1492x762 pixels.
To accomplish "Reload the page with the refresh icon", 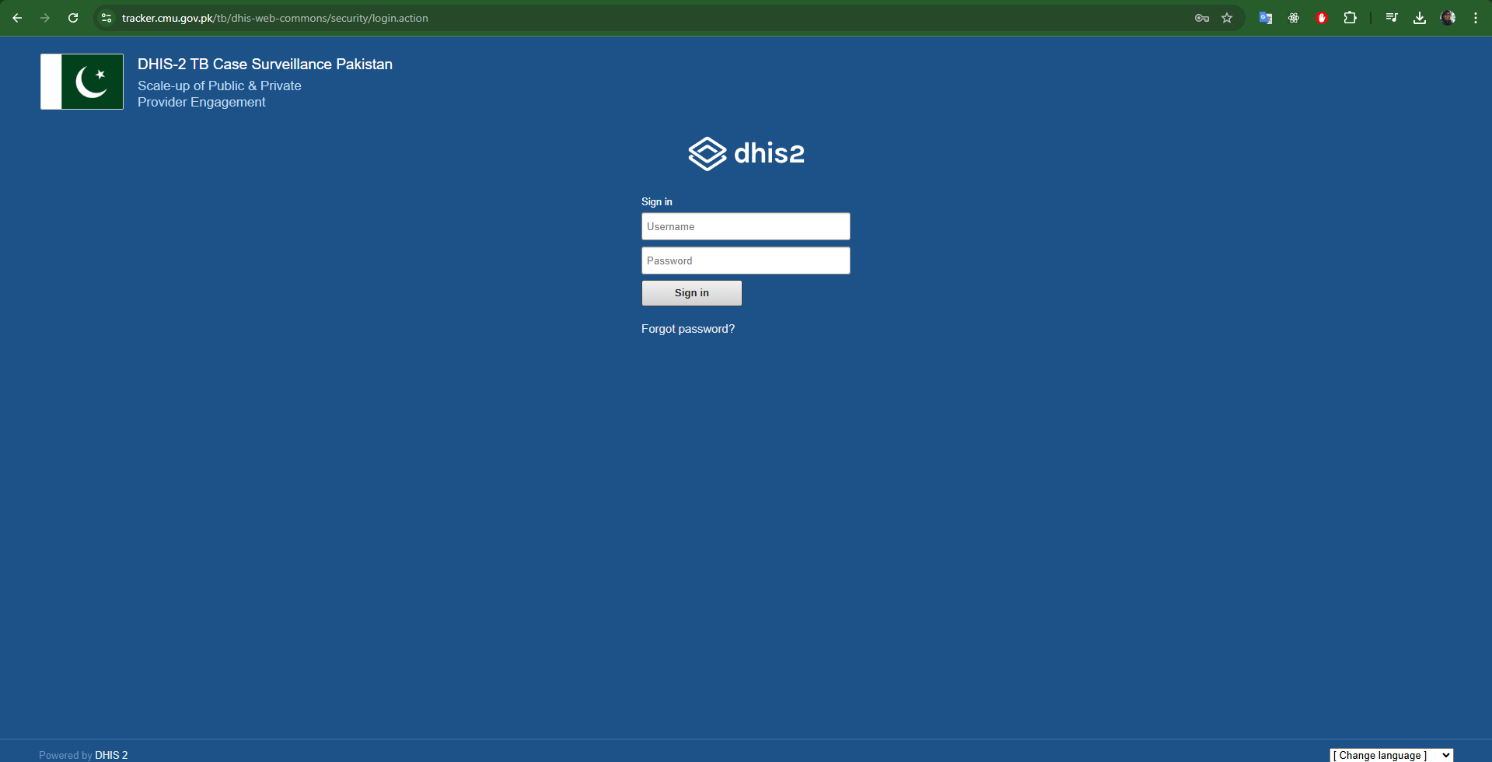I will pos(73,18).
